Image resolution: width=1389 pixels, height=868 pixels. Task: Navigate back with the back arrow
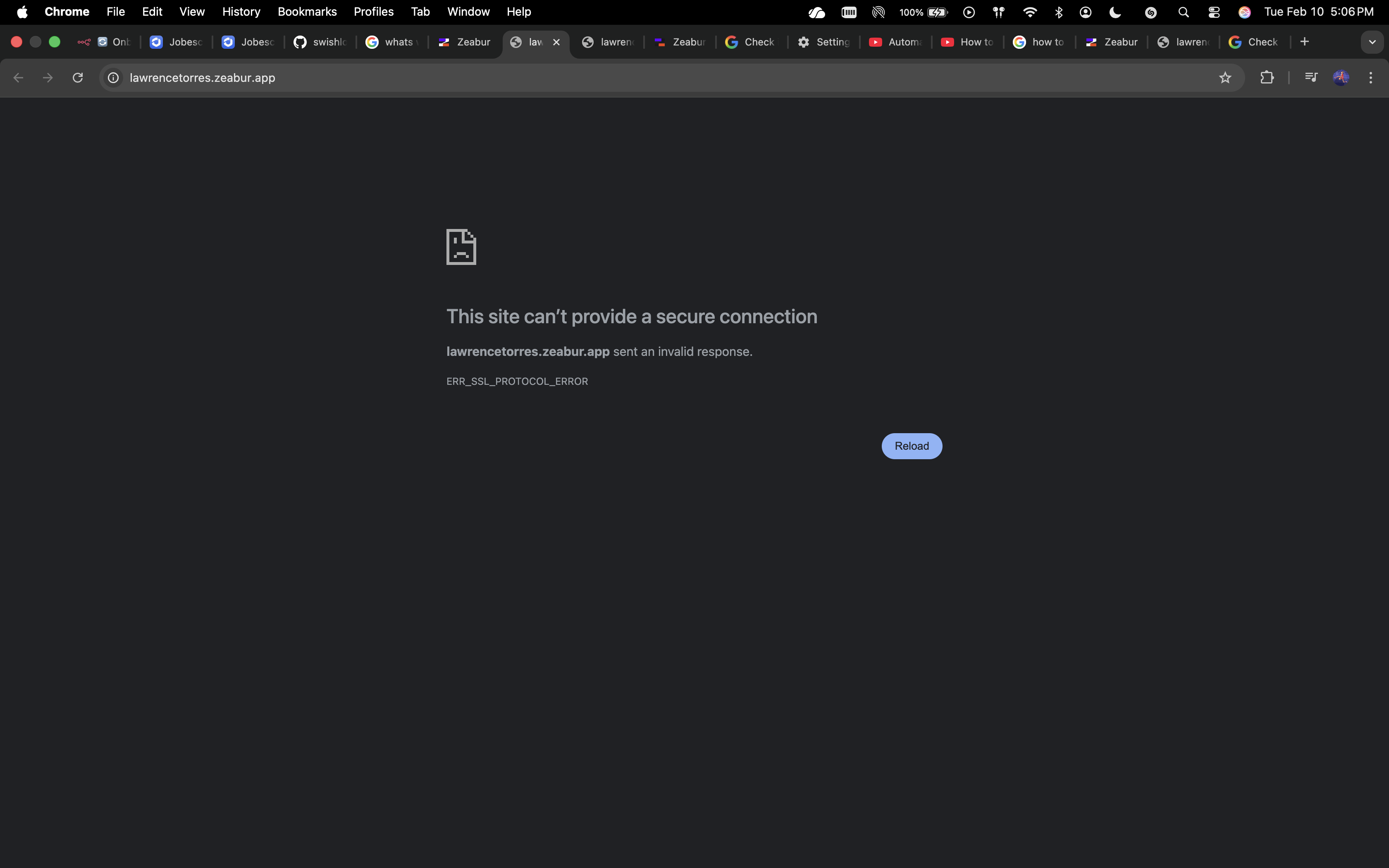click(18, 78)
